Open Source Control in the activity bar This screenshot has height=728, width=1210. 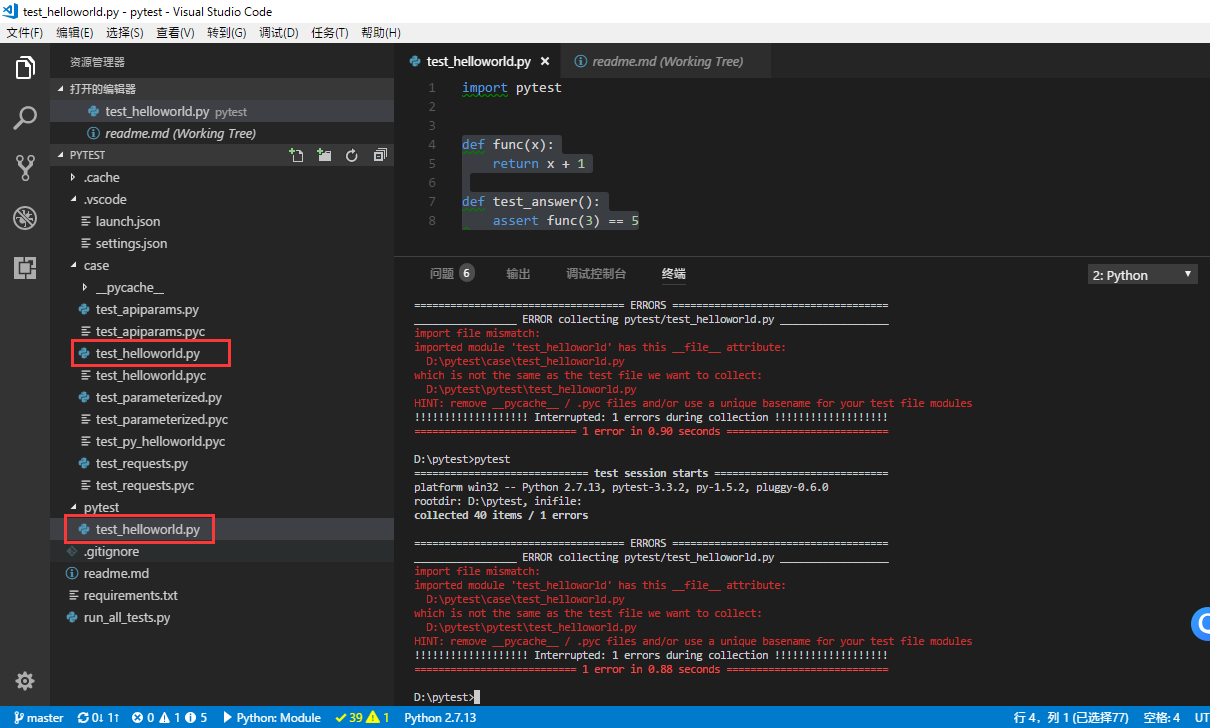pyautogui.click(x=24, y=169)
